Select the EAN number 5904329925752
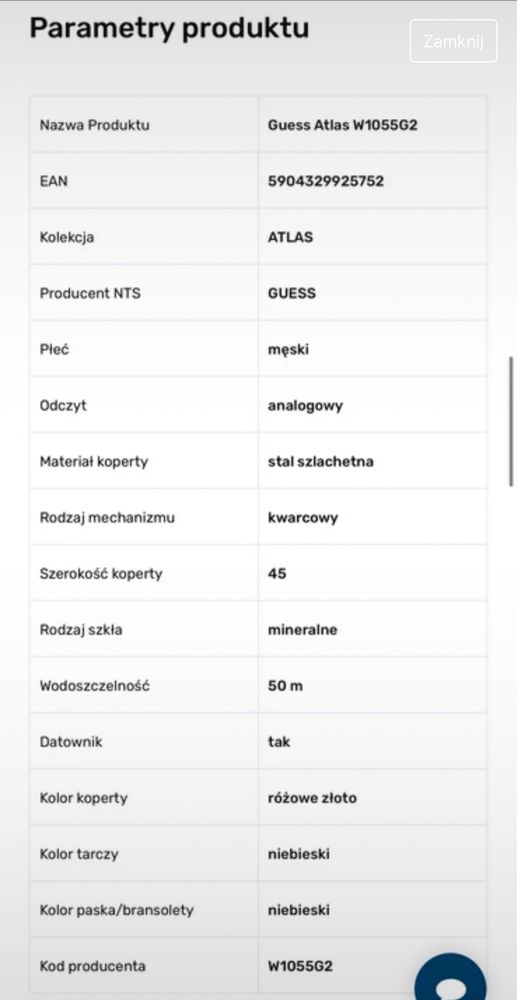The height and width of the screenshot is (1000, 517). (326, 181)
